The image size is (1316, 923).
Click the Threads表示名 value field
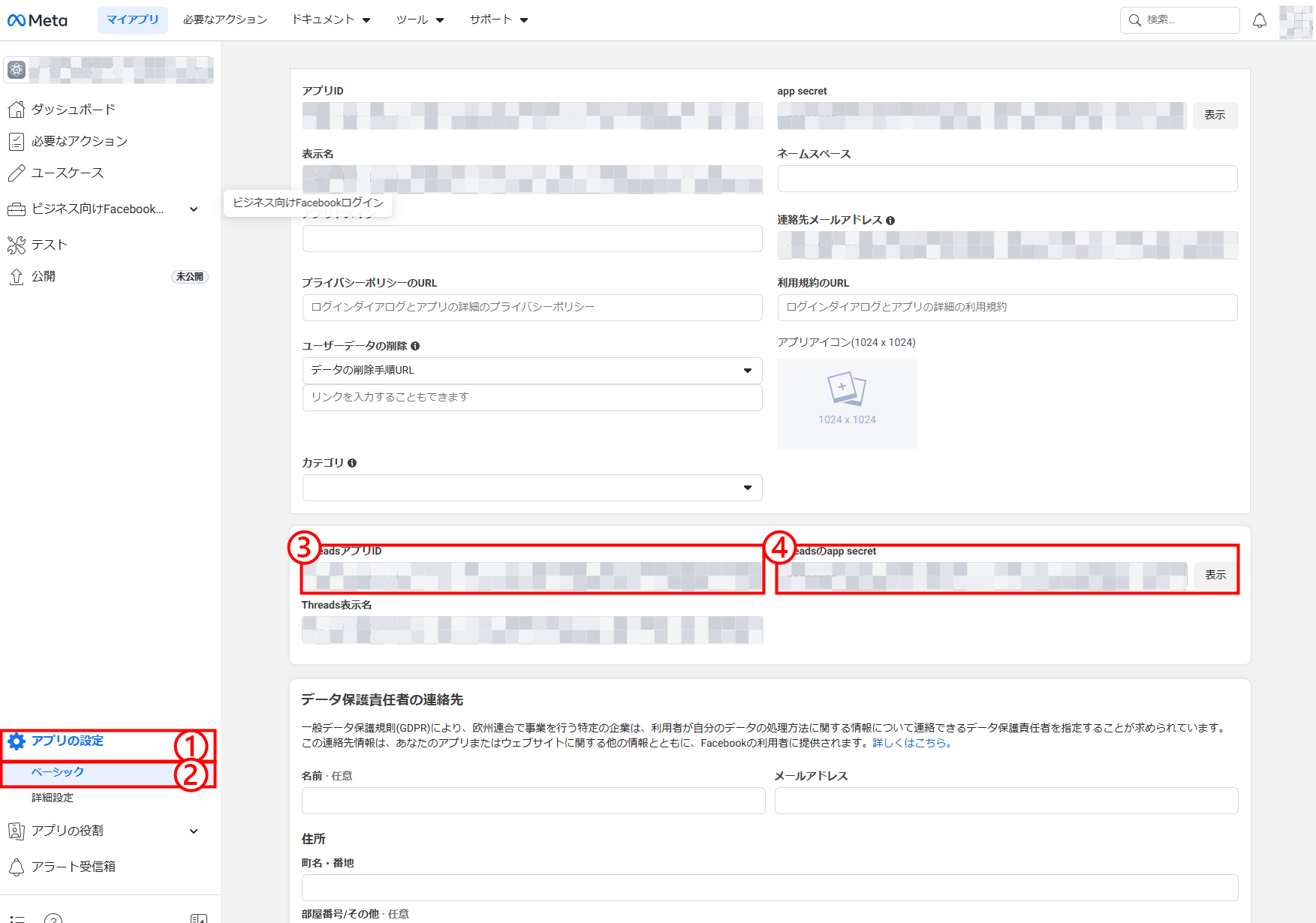click(532, 630)
